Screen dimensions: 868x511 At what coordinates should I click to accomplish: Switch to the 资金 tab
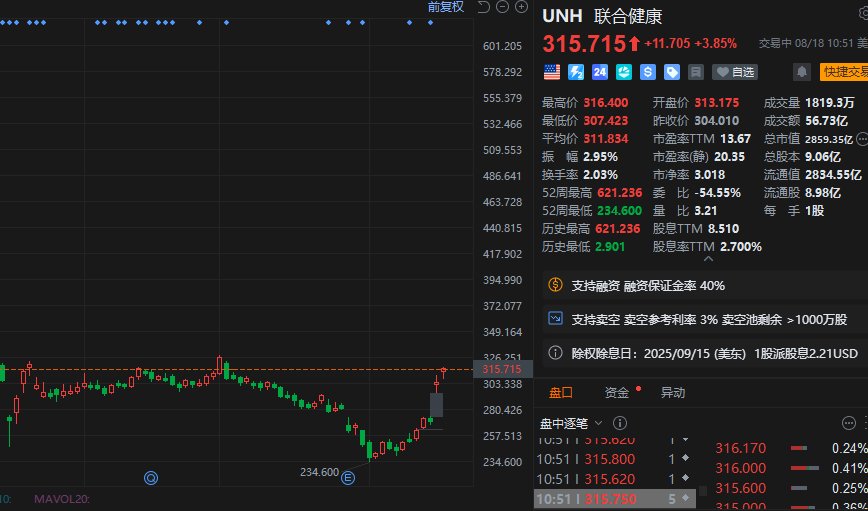[x=617, y=393]
